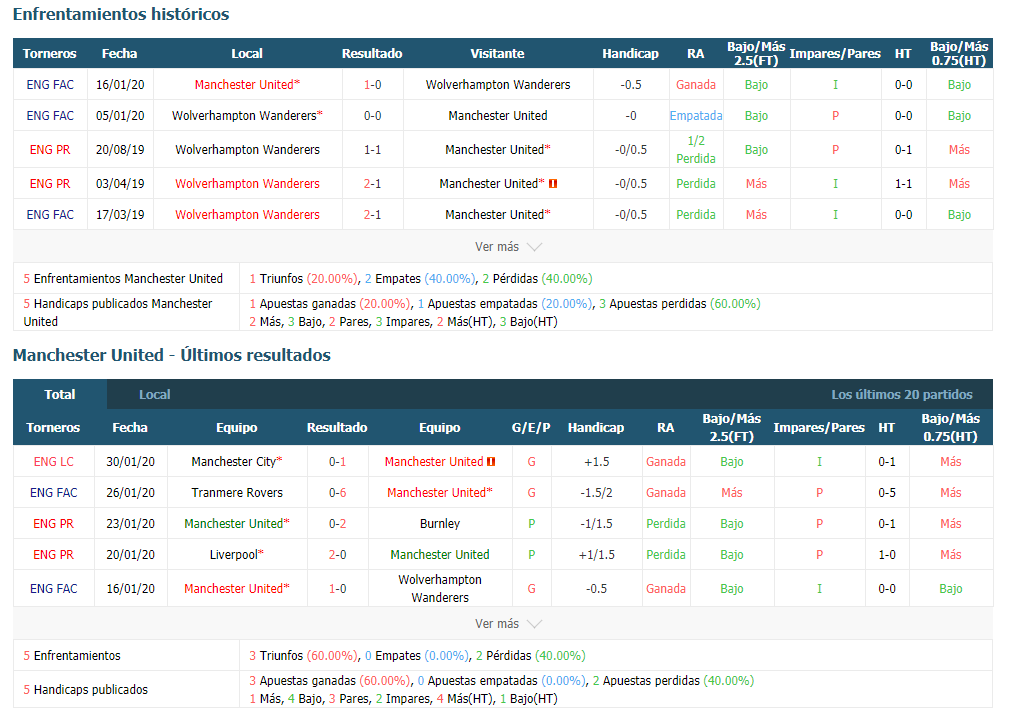Switch to the Total tab
The image size is (1010, 715).
click(x=60, y=394)
